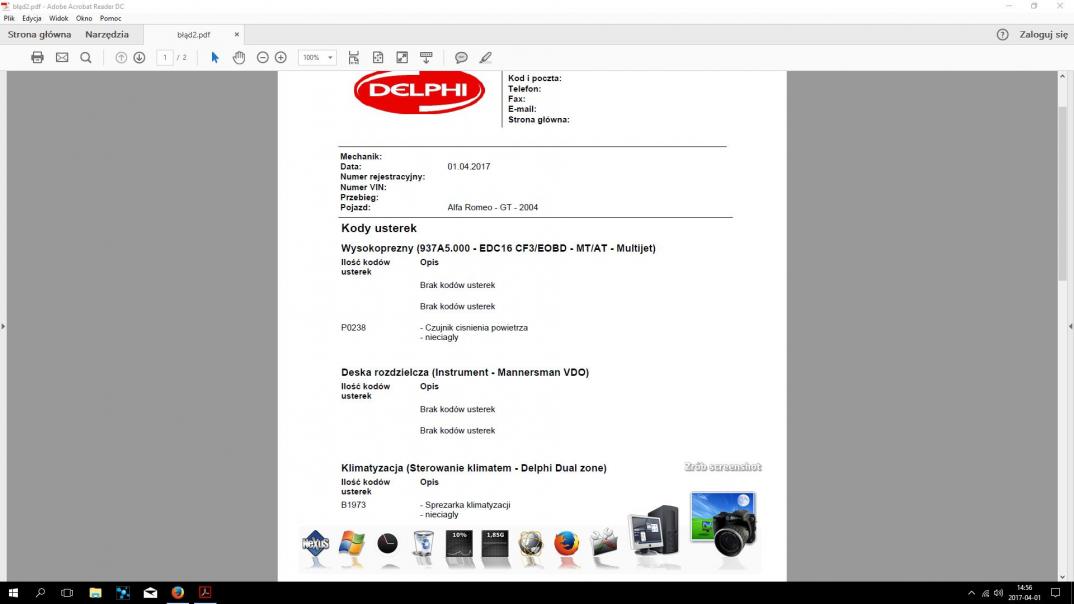Click fault code B1973 text
This screenshot has height=604, width=1074.
[353, 505]
